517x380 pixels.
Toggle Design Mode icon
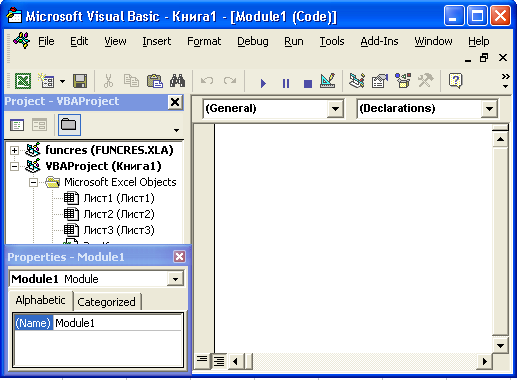click(x=327, y=81)
